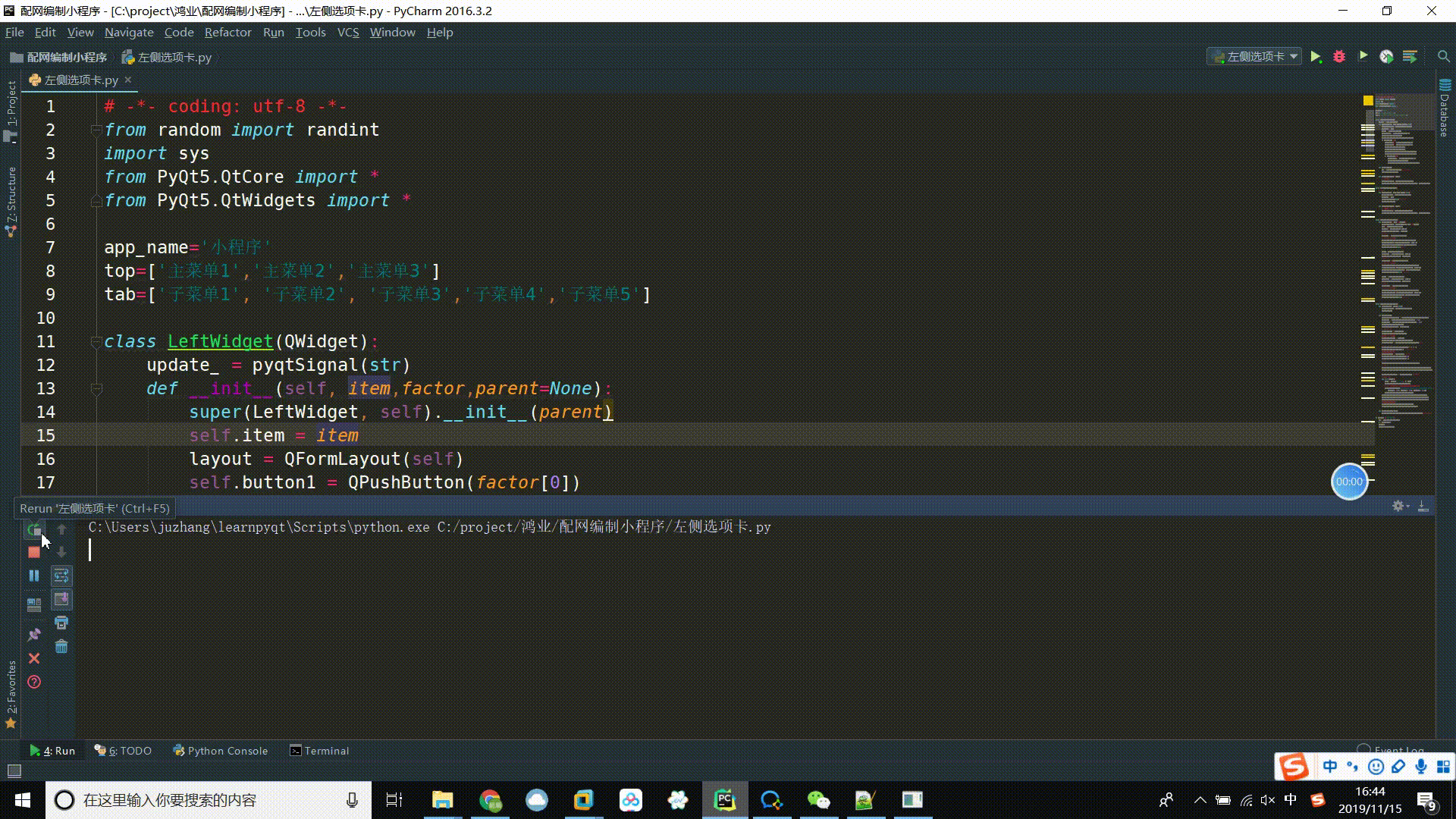The width and height of the screenshot is (1456, 819).
Task: Click the Python Console tab
Action: (221, 751)
